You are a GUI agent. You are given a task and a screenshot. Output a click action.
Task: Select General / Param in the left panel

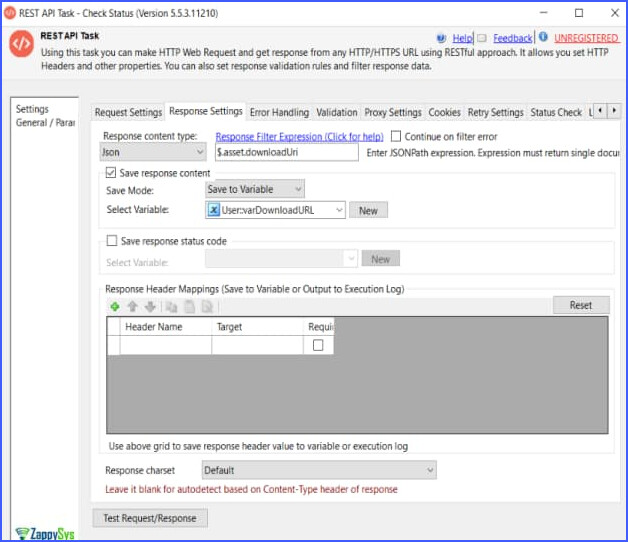(45, 123)
